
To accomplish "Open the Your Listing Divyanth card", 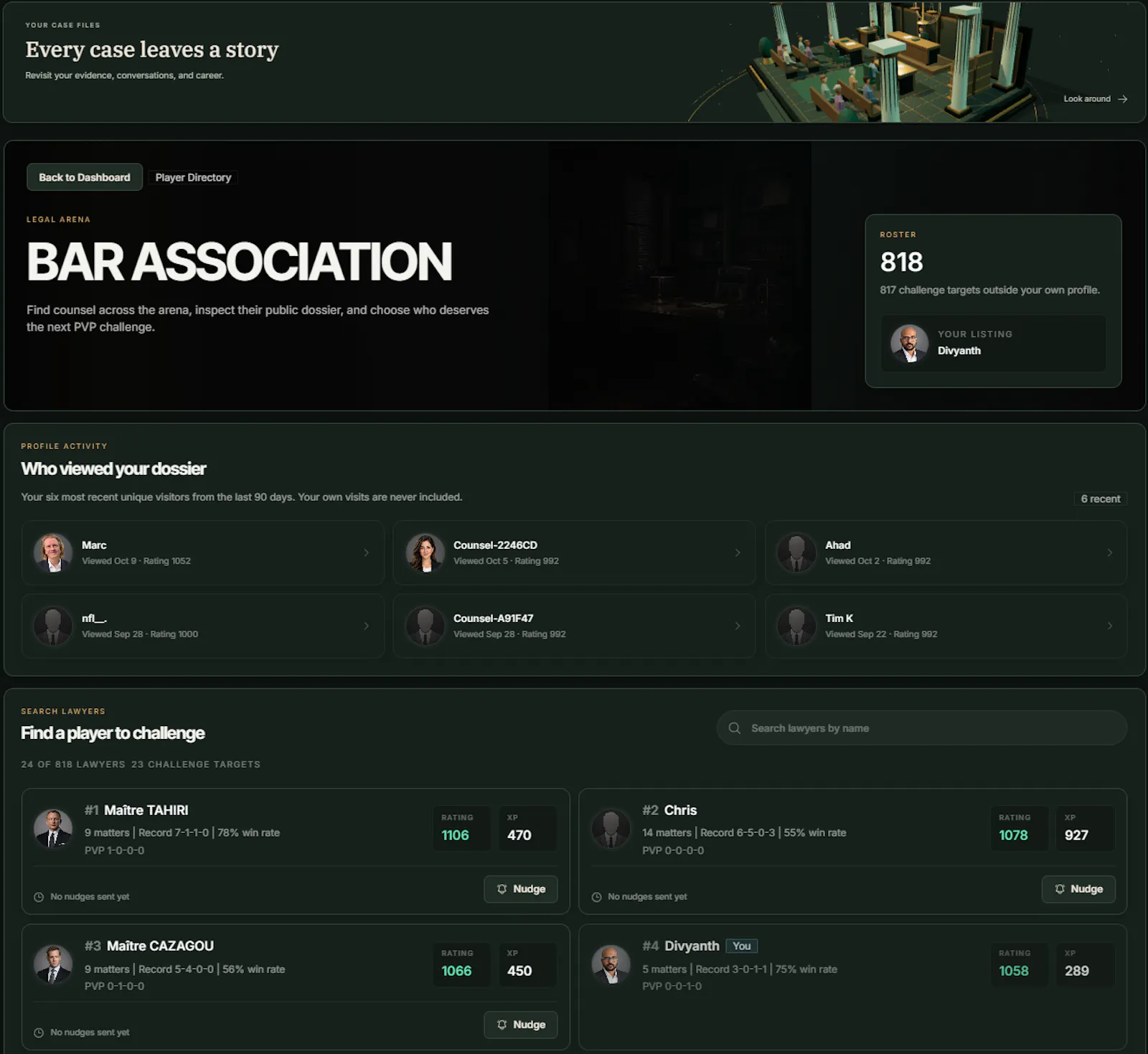I will click(993, 343).
